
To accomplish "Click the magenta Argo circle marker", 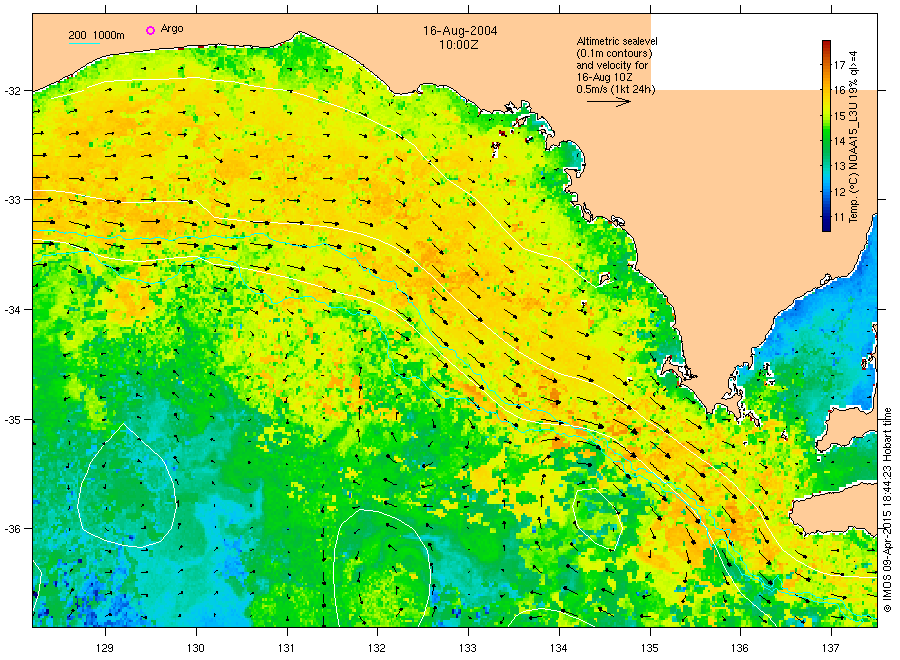I will click(x=150, y=30).
